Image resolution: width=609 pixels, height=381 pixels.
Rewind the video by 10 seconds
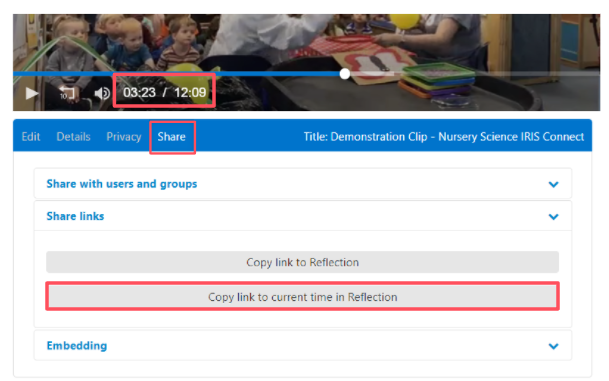coord(67,93)
